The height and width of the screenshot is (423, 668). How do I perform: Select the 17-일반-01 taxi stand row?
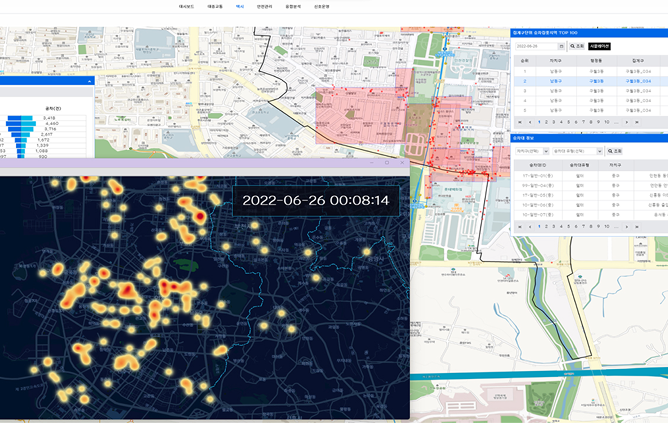click(x=590, y=176)
